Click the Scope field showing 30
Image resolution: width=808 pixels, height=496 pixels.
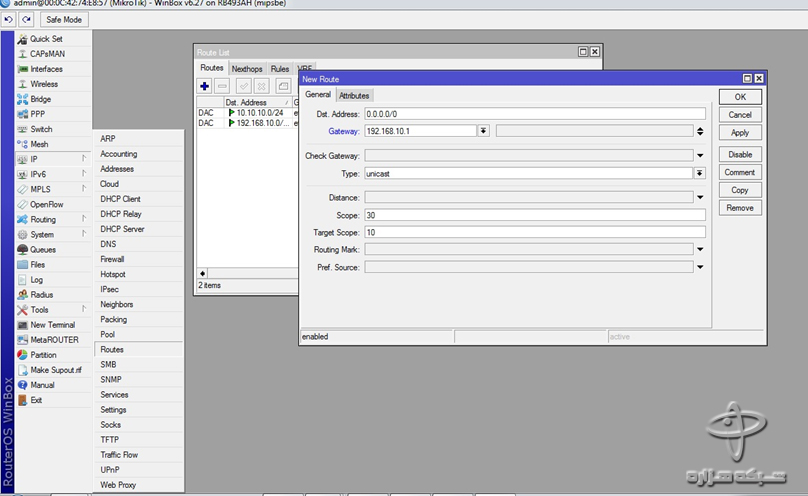click(x=535, y=215)
